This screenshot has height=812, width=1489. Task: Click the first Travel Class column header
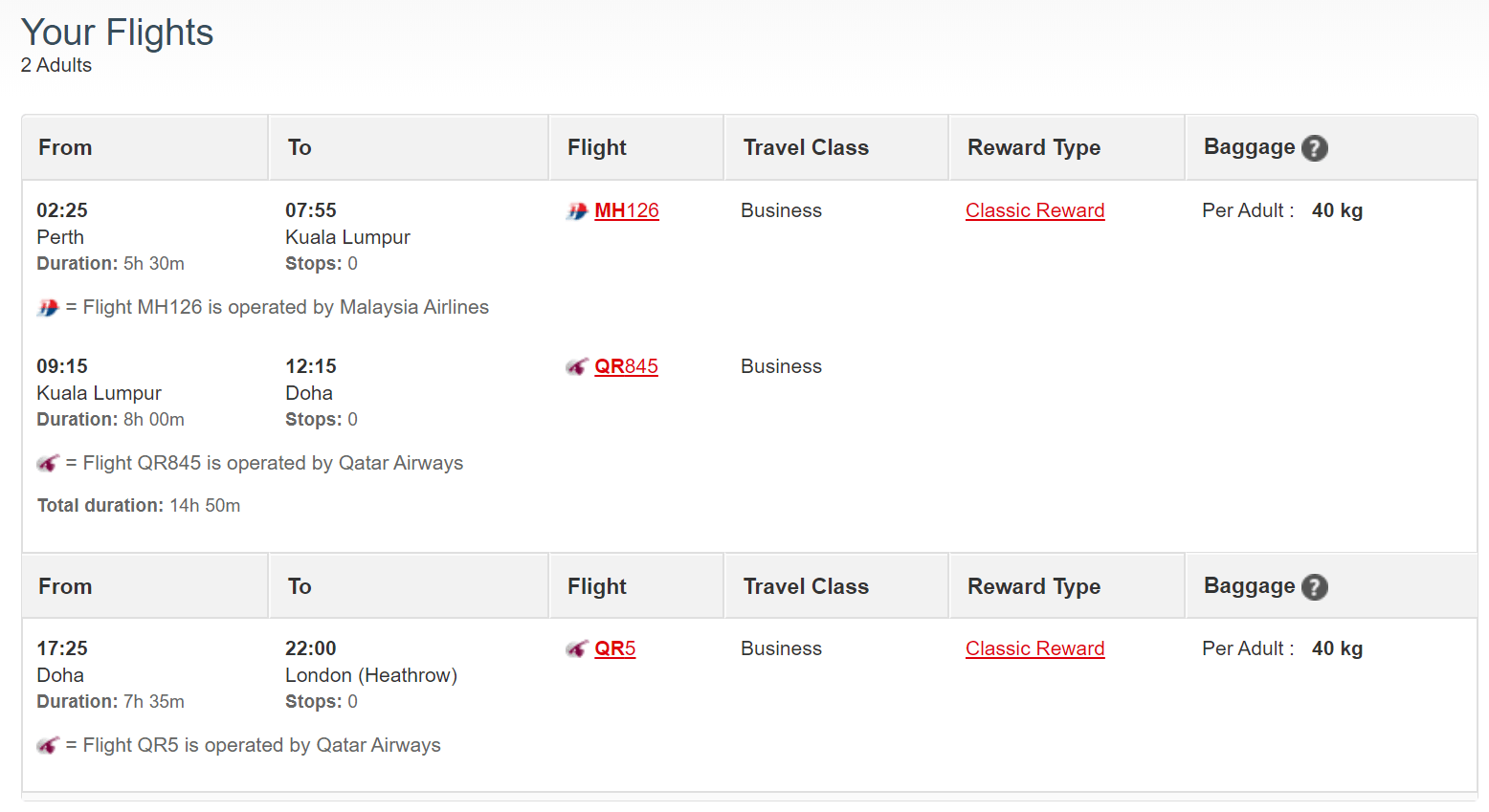(x=806, y=147)
